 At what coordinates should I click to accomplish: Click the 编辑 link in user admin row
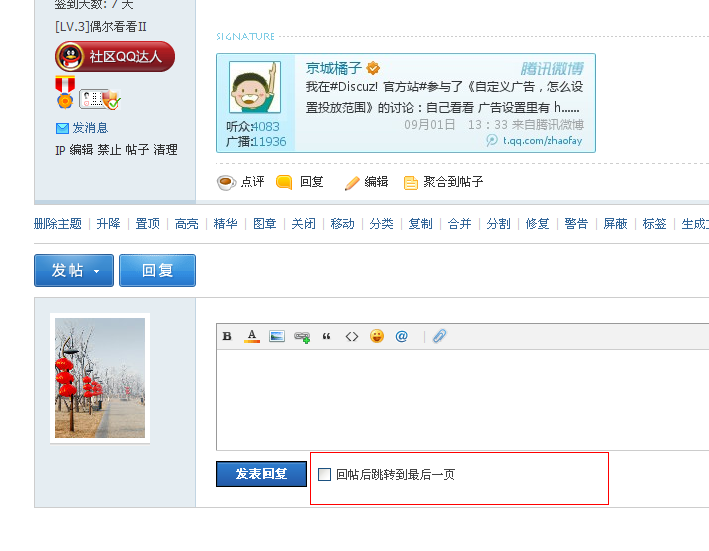pos(81,150)
